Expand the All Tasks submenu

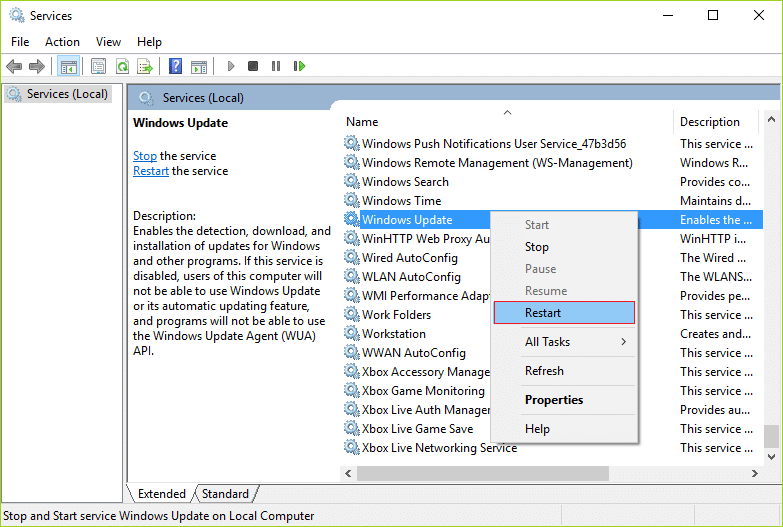pos(564,342)
